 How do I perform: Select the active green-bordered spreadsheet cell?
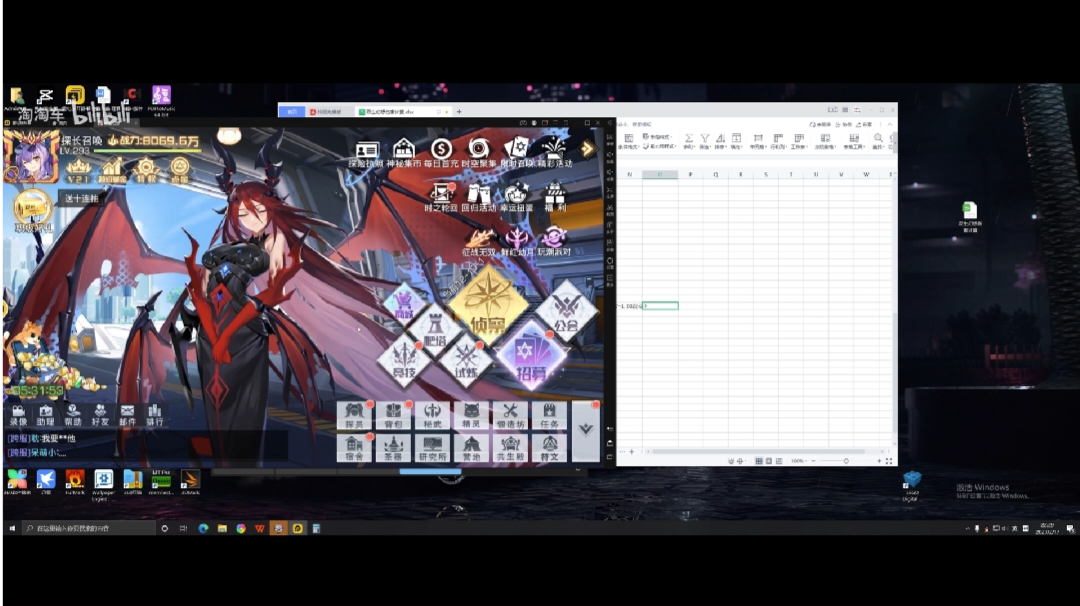[660, 306]
